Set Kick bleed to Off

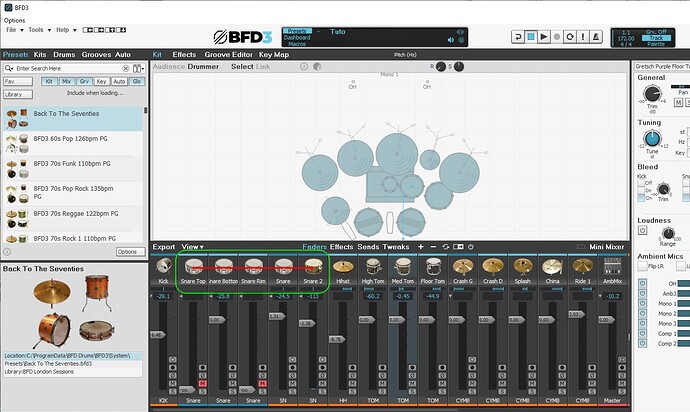641,183
